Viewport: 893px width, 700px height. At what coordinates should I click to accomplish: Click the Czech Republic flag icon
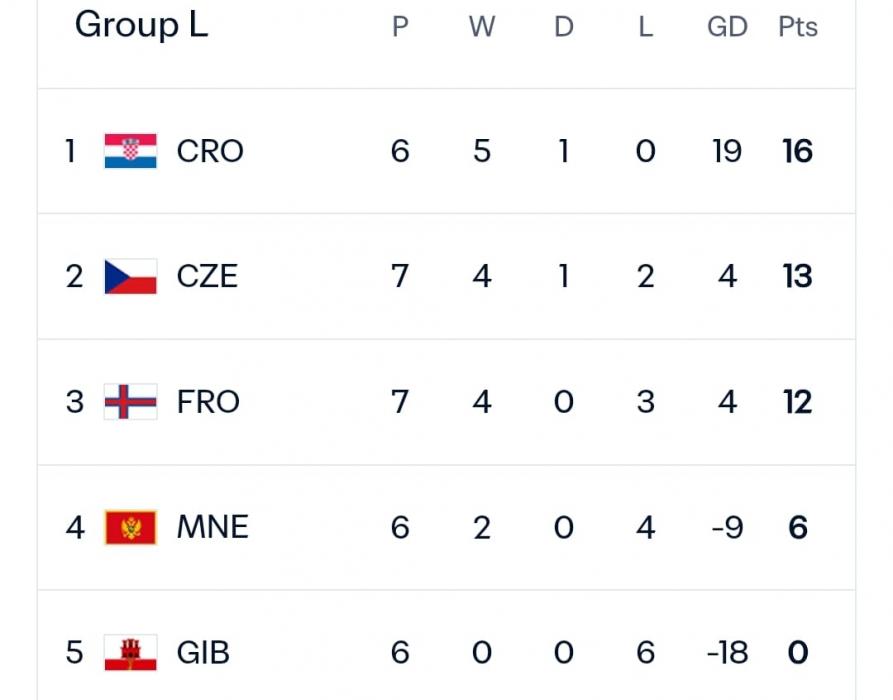pyautogui.click(x=130, y=276)
